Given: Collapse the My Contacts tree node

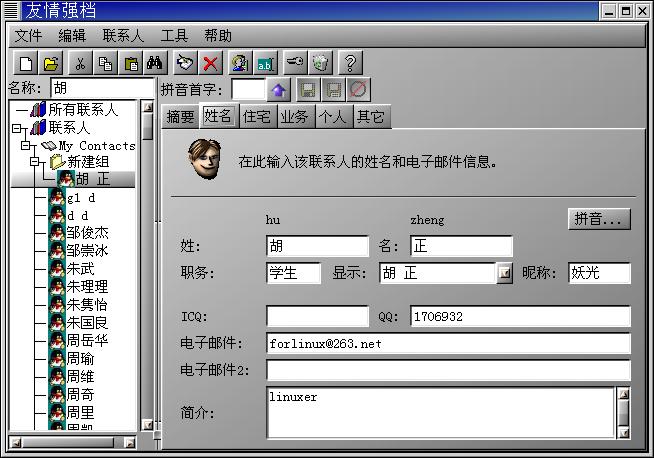Looking at the screenshot, I should point(25,145).
